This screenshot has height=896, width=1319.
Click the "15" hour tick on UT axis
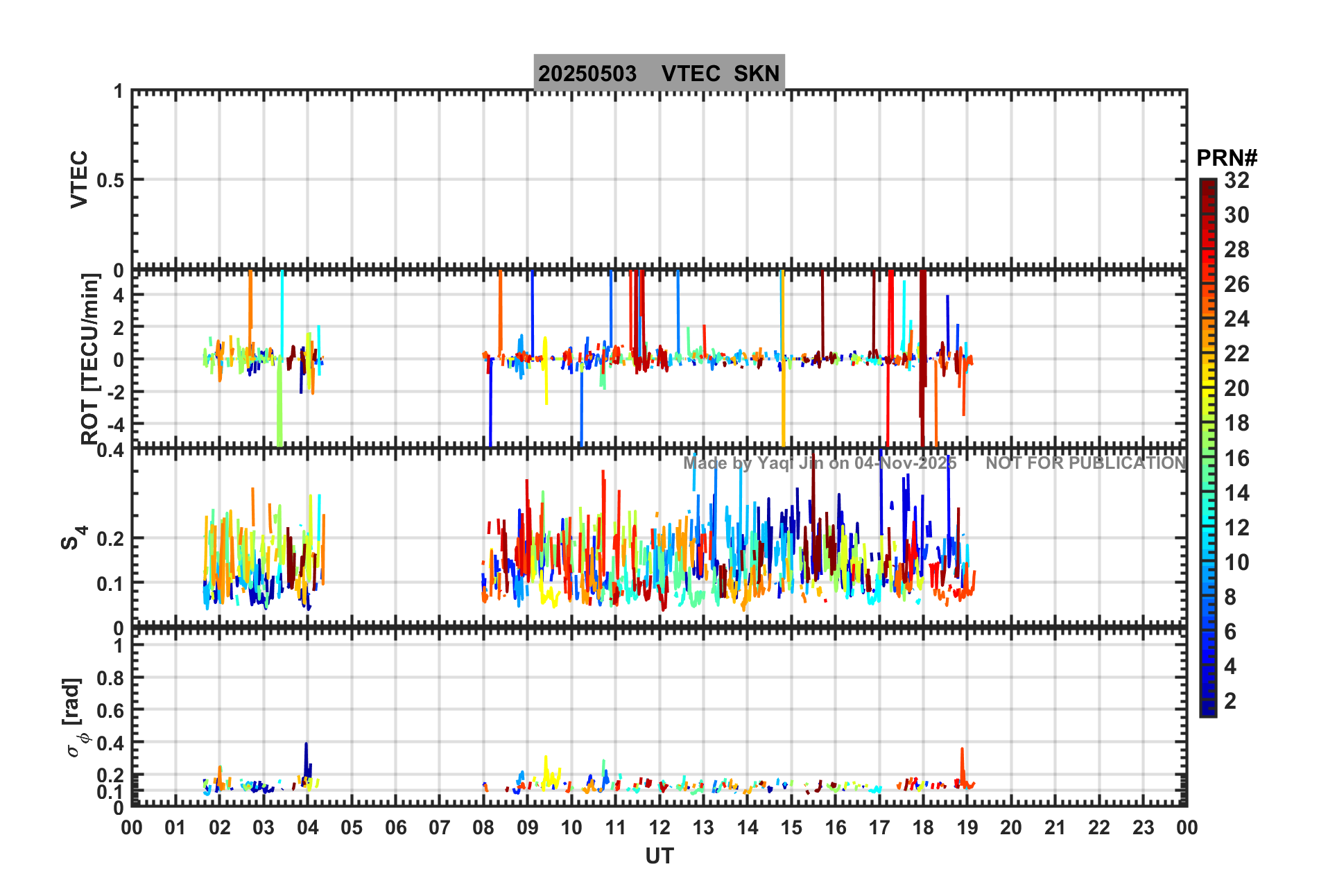[x=791, y=827]
